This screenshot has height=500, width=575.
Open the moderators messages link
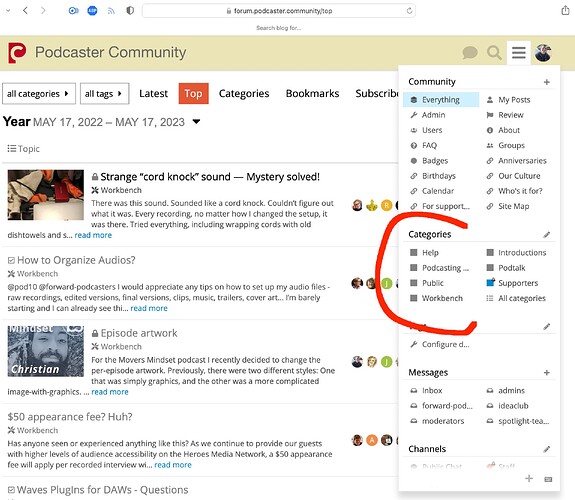point(443,421)
